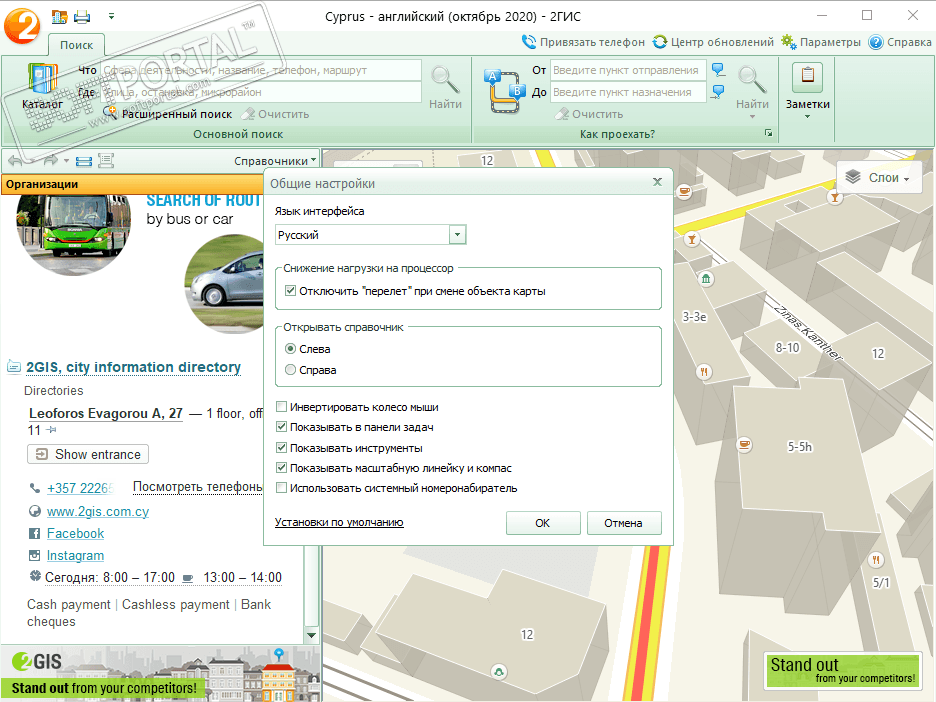Click the blue list view icon in directory toolbar
This screenshot has height=702, width=936.
(x=84, y=161)
